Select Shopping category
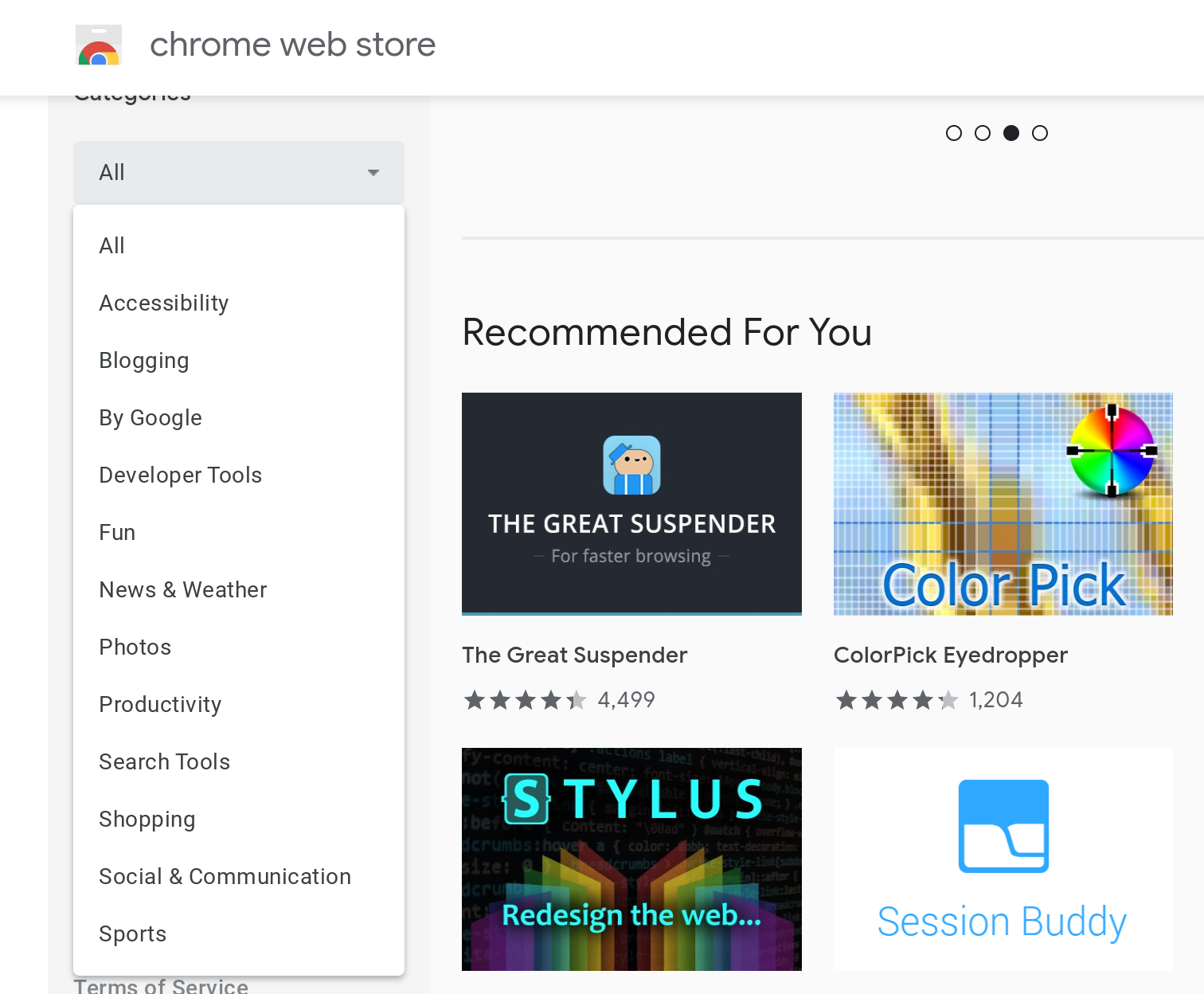Screen dimensions: 1204x994 coord(239,819)
